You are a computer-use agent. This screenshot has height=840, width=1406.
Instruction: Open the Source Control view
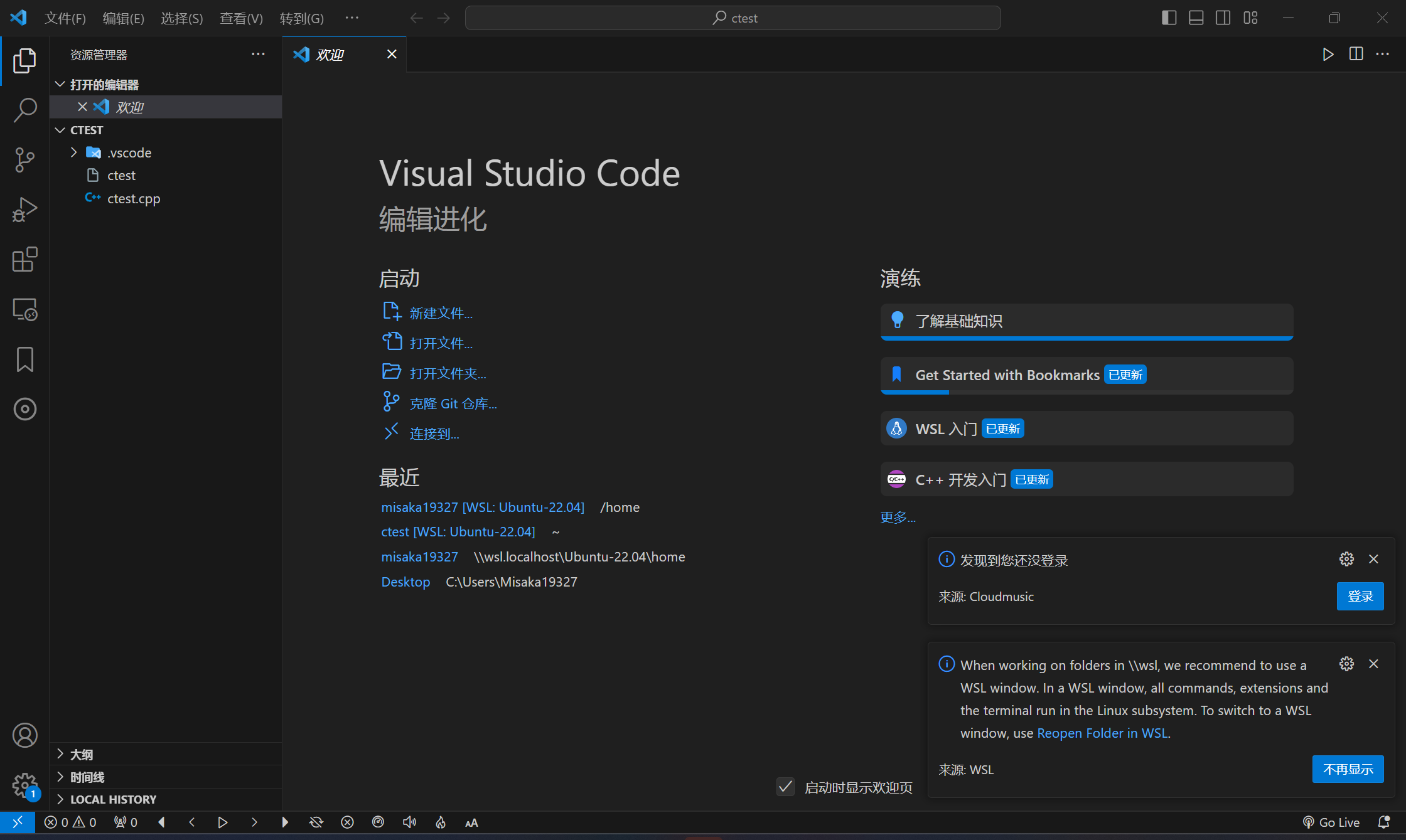point(24,159)
